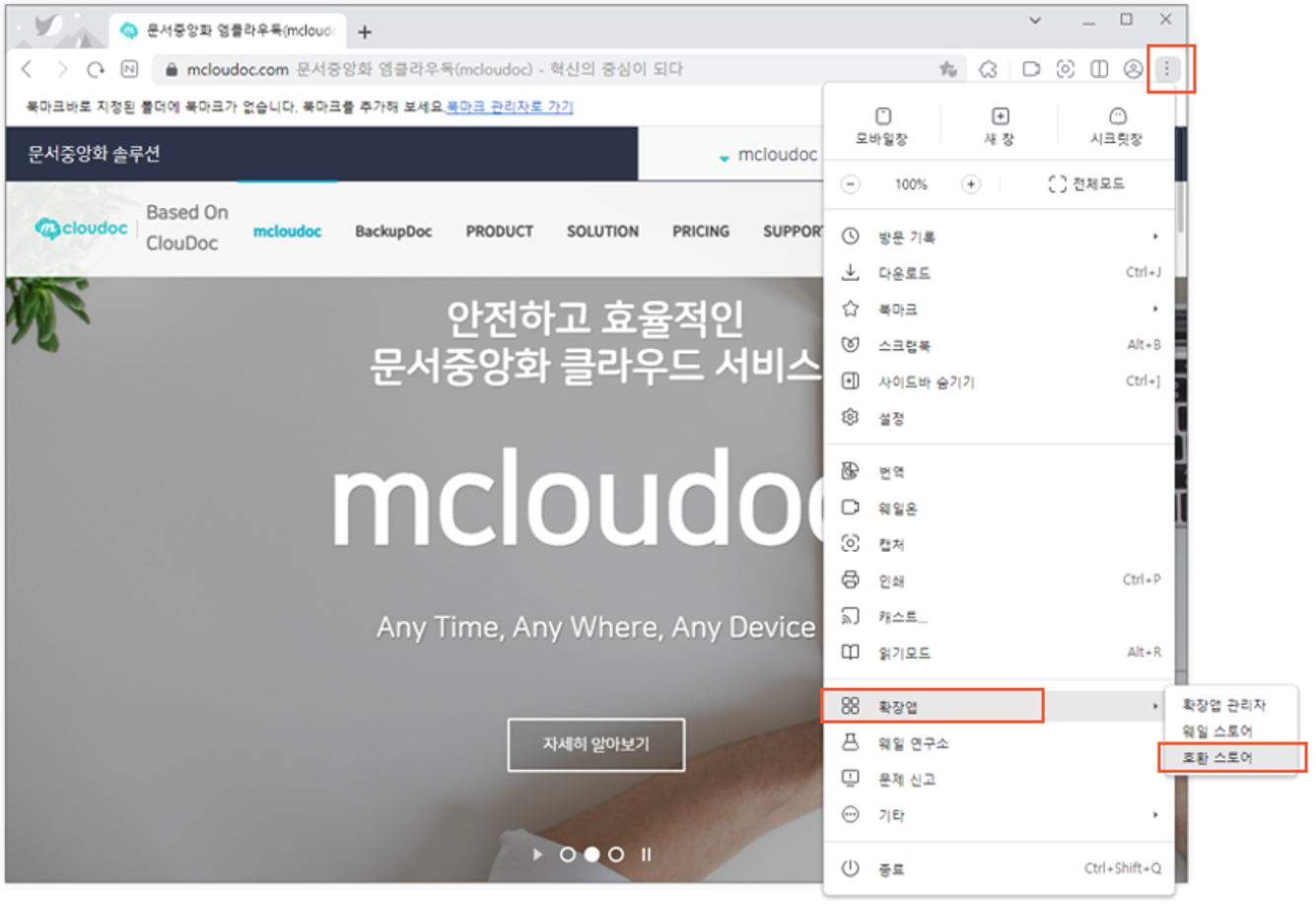Click the 100% zoom level value

911,184
